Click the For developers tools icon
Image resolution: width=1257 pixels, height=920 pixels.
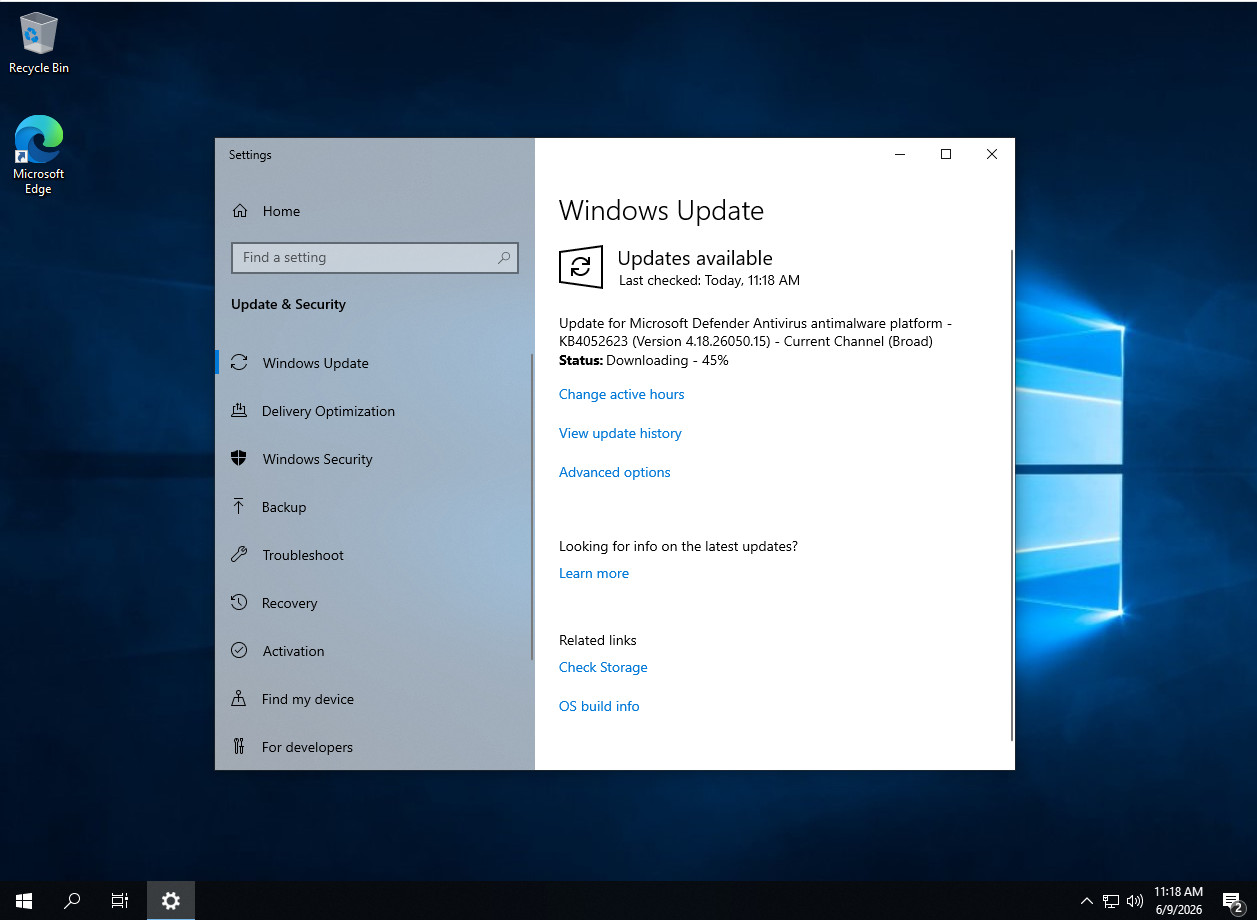pyautogui.click(x=239, y=747)
